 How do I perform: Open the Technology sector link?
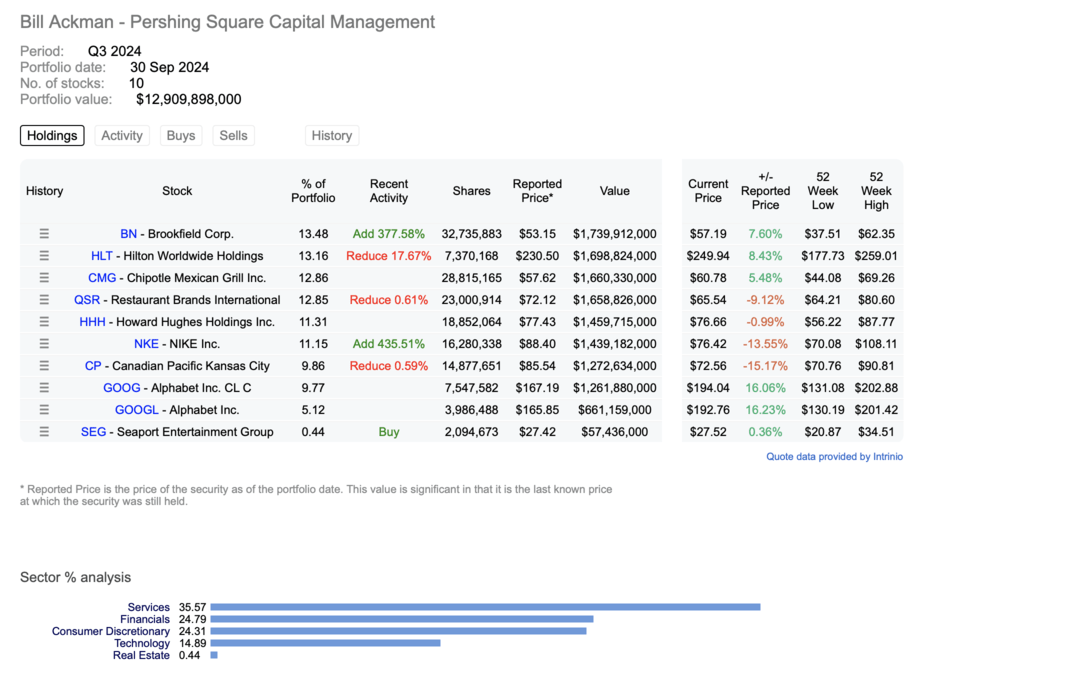click(x=142, y=643)
